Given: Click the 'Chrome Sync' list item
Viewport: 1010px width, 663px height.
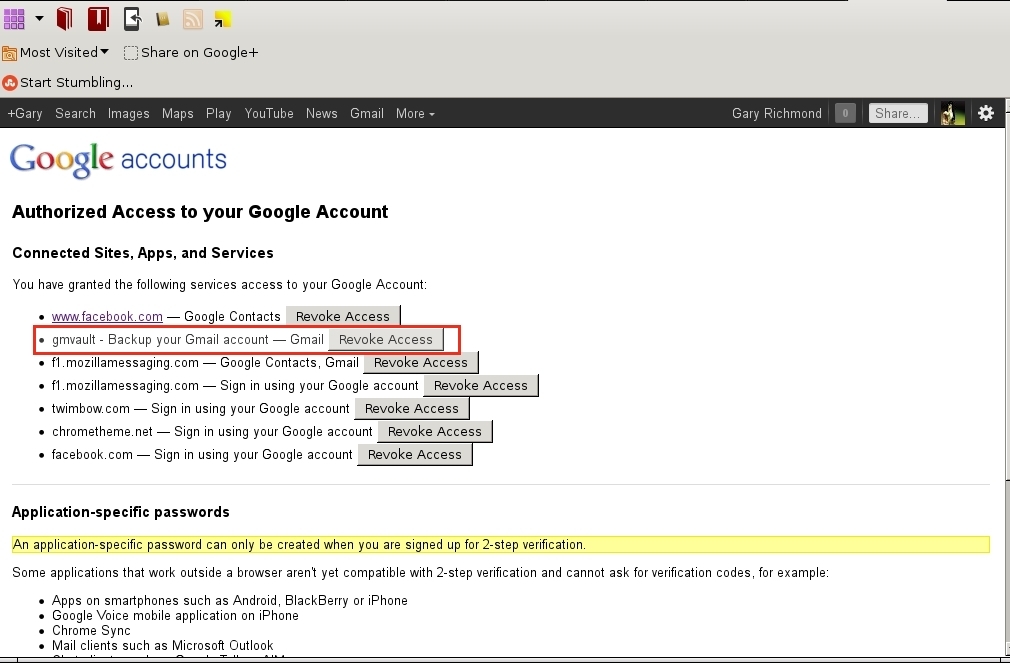Looking at the screenshot, I should [x=91, y=631].
